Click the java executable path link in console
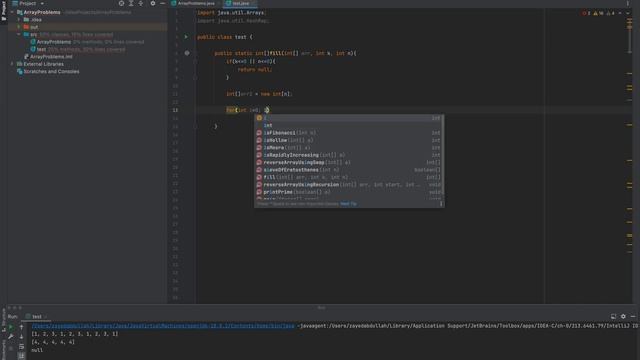This screenshot has width=640, height=360. pos(163,326)
